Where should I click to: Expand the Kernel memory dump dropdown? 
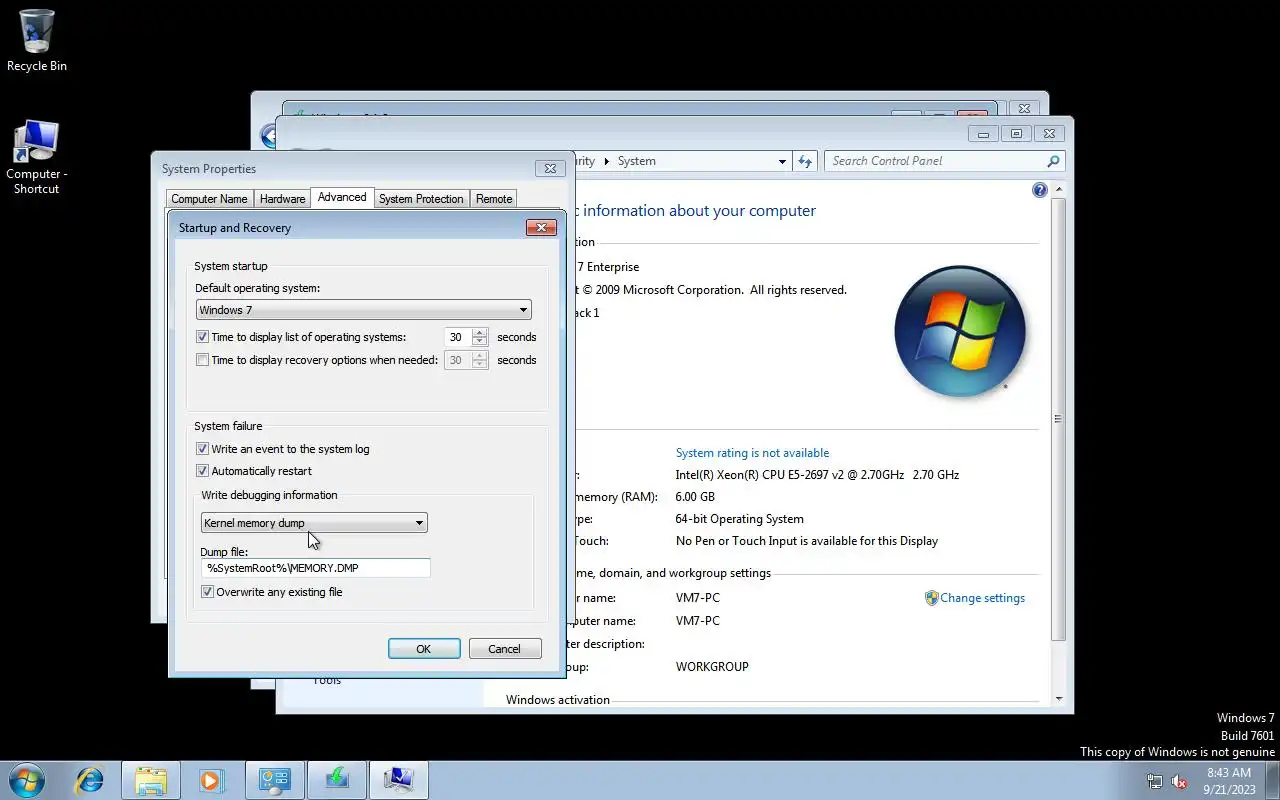pyautogui.click(x=314, y=523)
